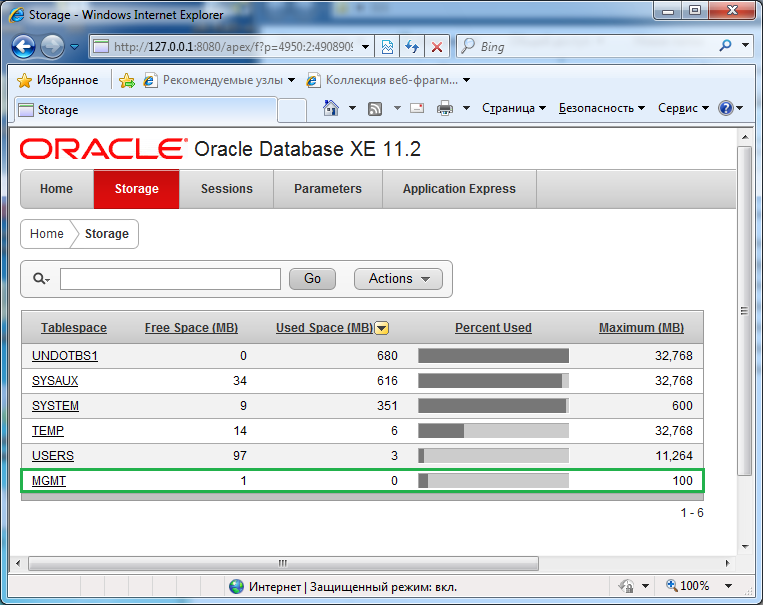Screen dimensions: 763x605
Task: Open Коллекция веб-фрагм... link
Action: tap(388, 80)
